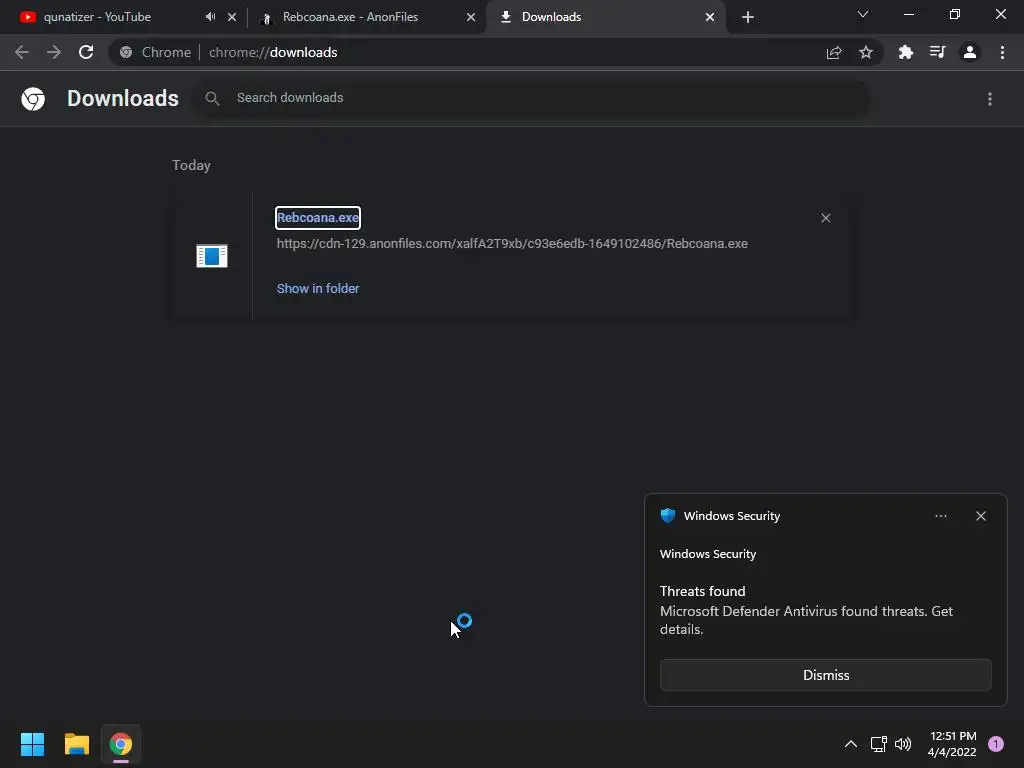This screenshot has height=768, width=1024.
Task: Click the Chrome site info chip
Action: coord(156,52)
